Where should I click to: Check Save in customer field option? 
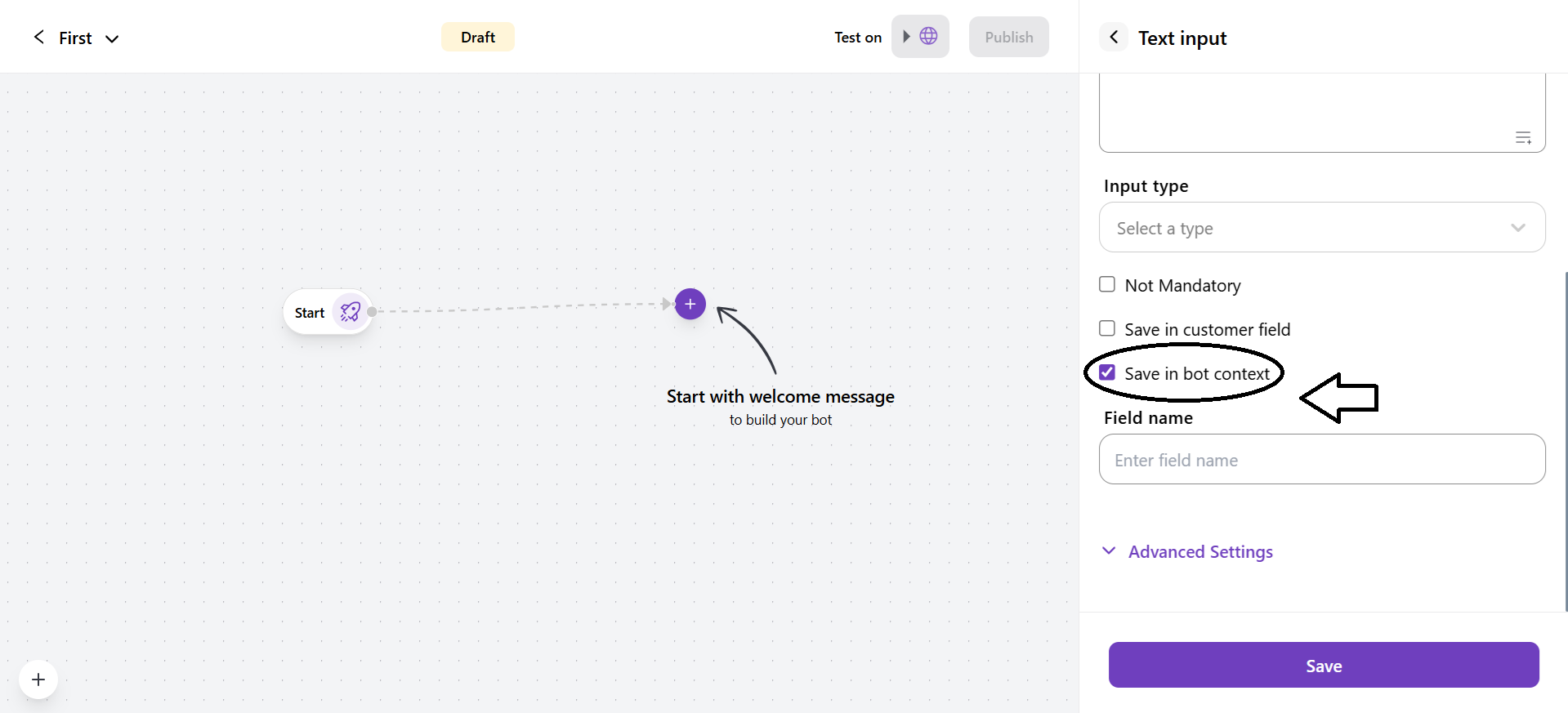click(1107, 329)
